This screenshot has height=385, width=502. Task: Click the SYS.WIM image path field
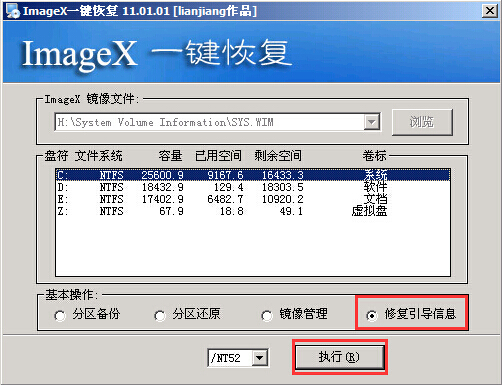210,122
